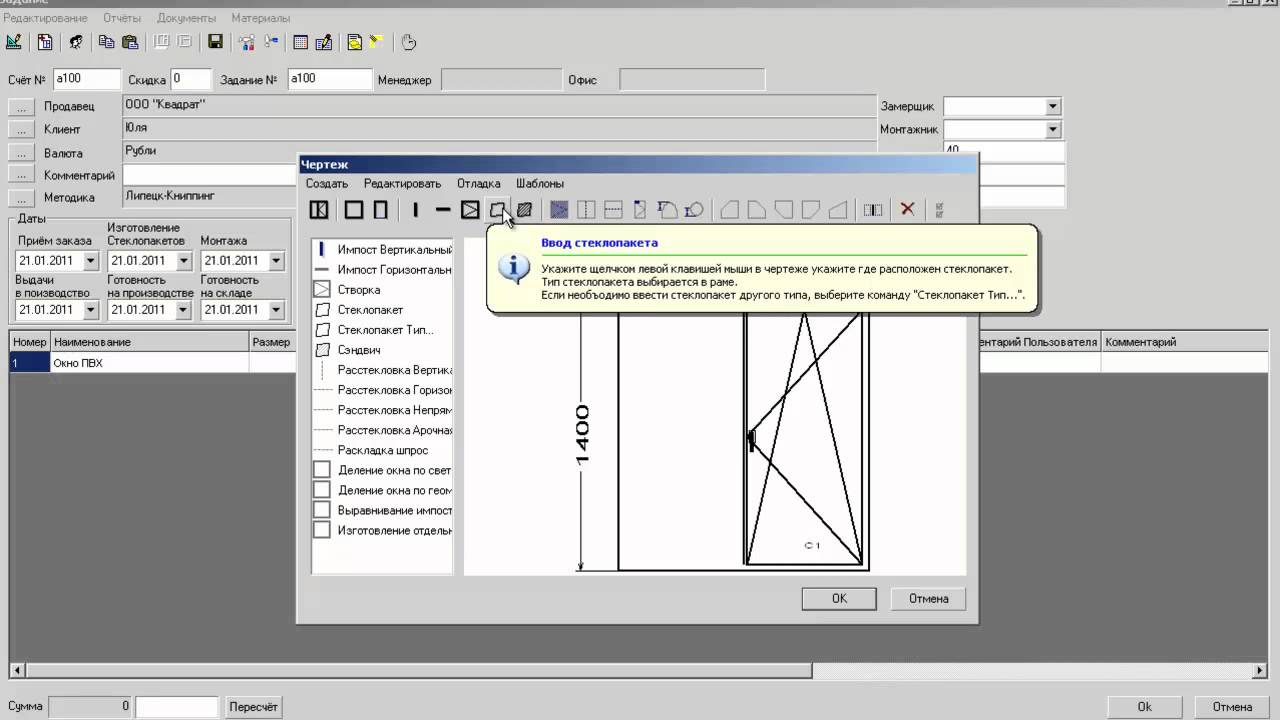The width and height of the screenshot is (1280, 720).
Task: Click the calendar grid icon in main toolbar
Action: click(x=300, y=42)
